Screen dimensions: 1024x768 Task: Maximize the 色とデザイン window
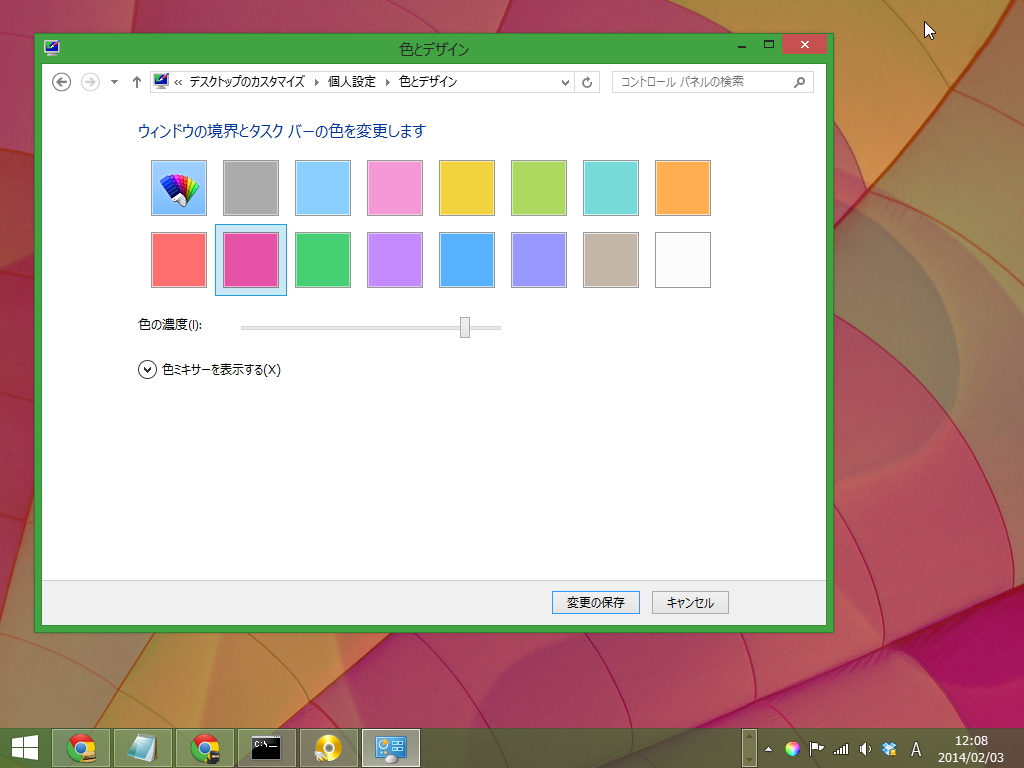tap(769, 44)
